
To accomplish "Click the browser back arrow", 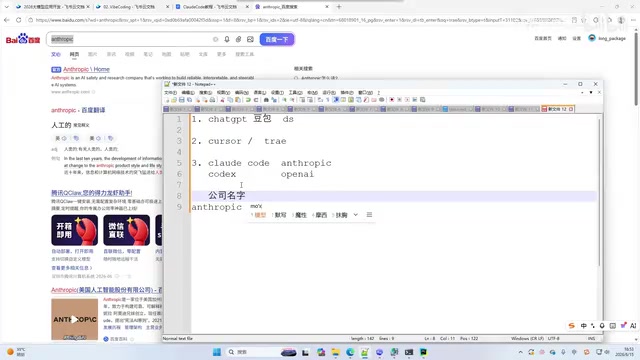I will tap(7, 20).
